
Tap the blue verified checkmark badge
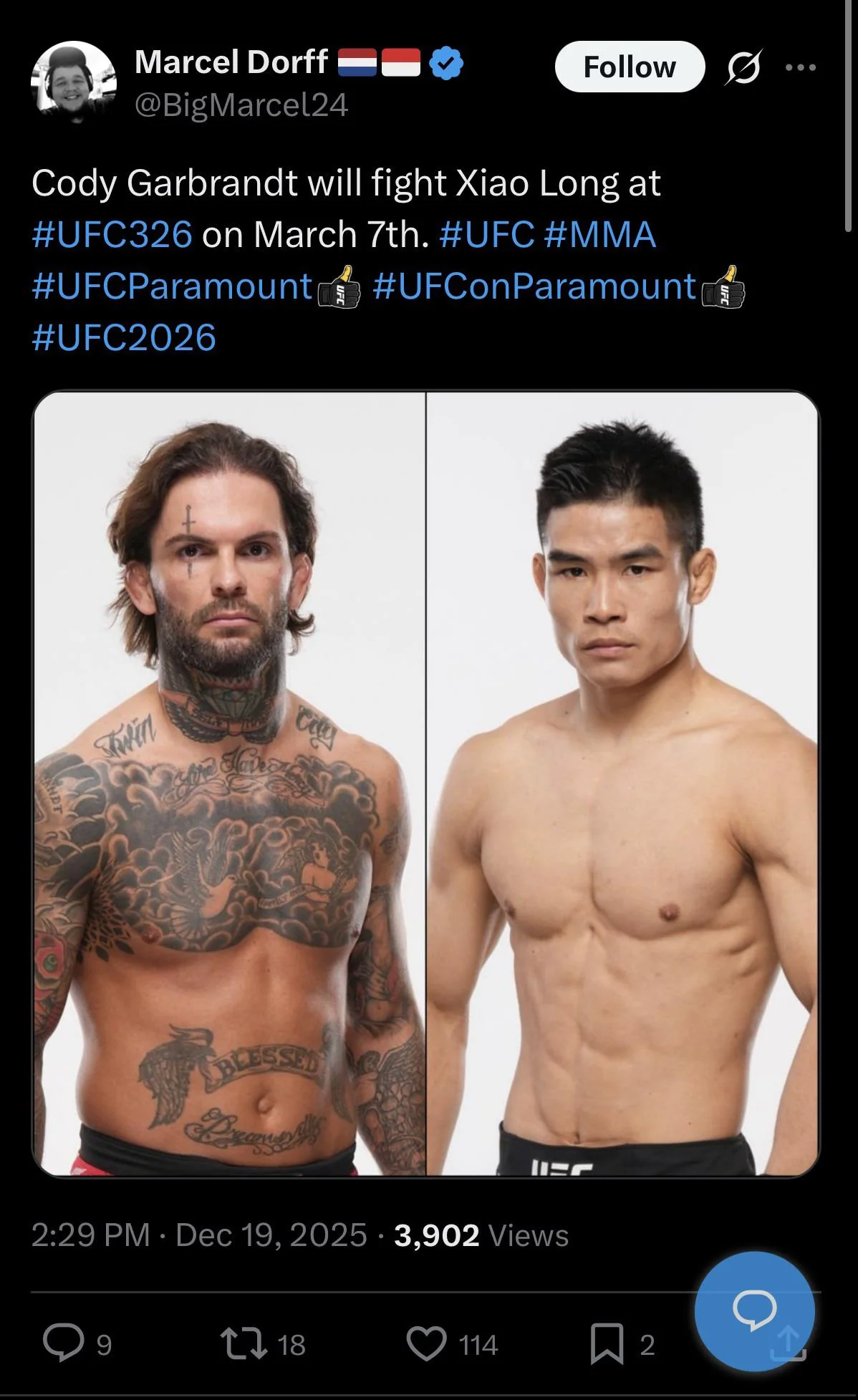446,63
